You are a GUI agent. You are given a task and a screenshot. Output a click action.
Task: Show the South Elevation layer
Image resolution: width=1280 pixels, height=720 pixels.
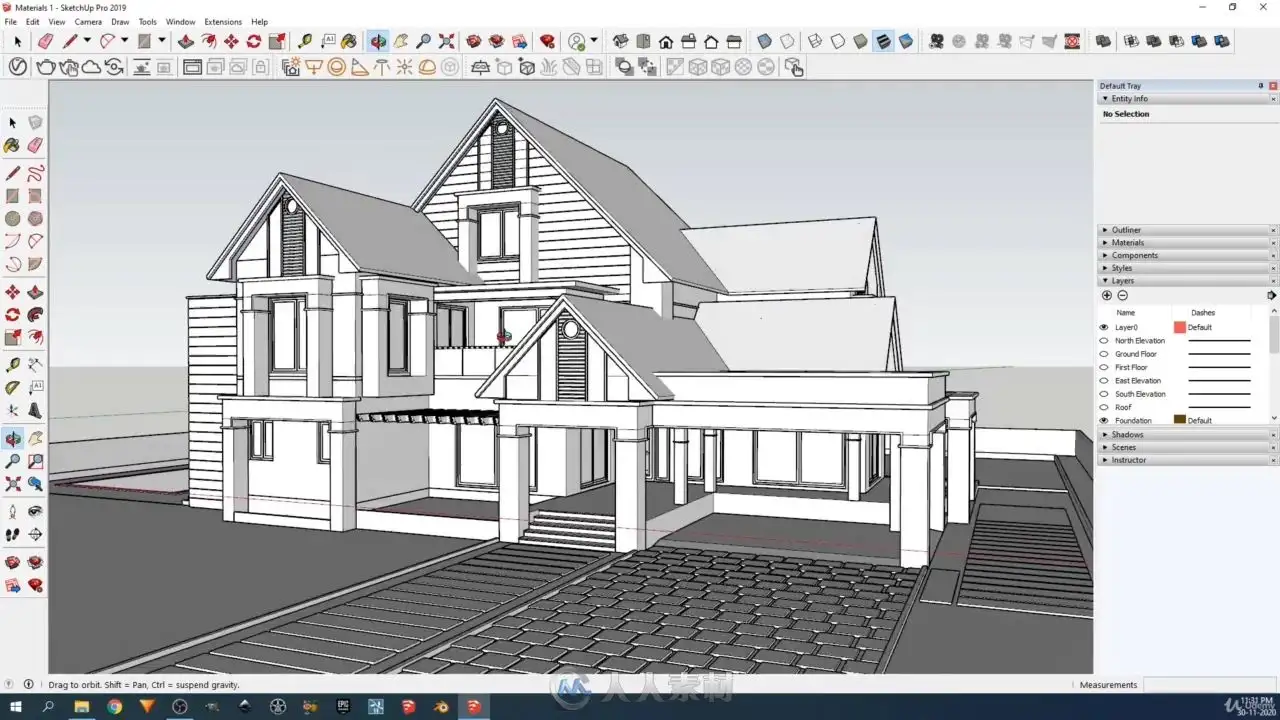[x=1104, y=394]
